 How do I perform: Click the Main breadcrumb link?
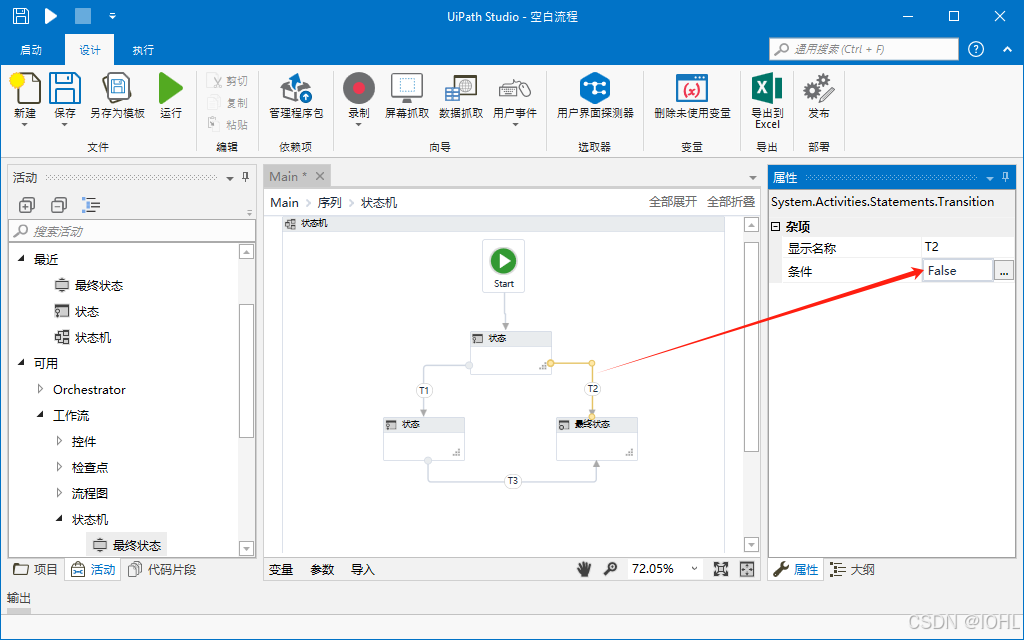pos(285,202)
